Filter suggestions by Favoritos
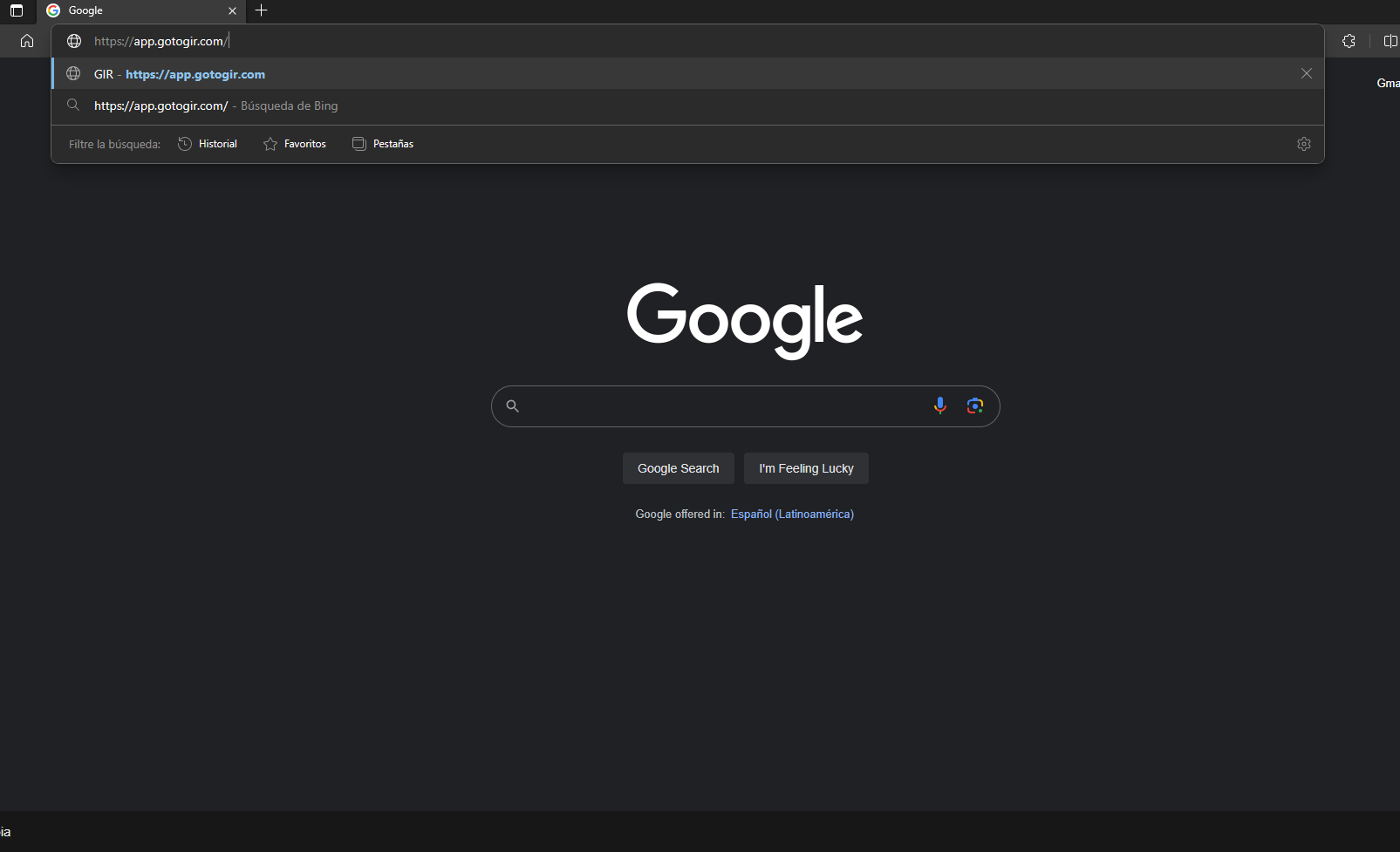1400x852 pixels. (x=295, y=144)
